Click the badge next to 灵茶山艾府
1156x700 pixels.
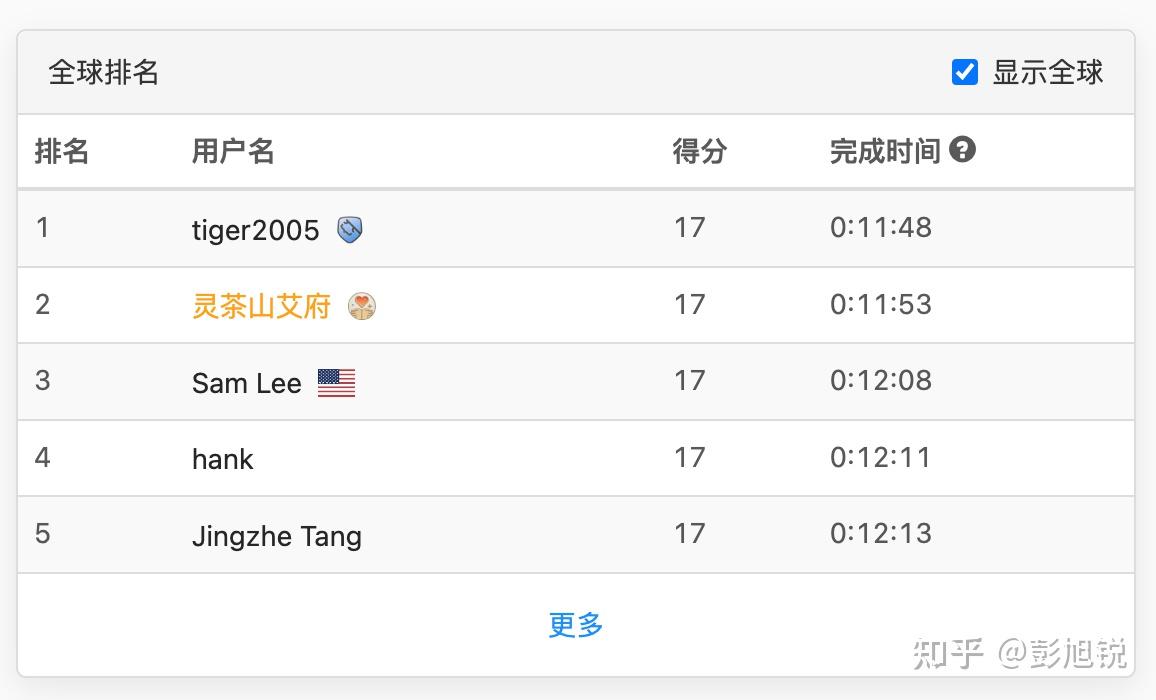(x=362, y=306)
